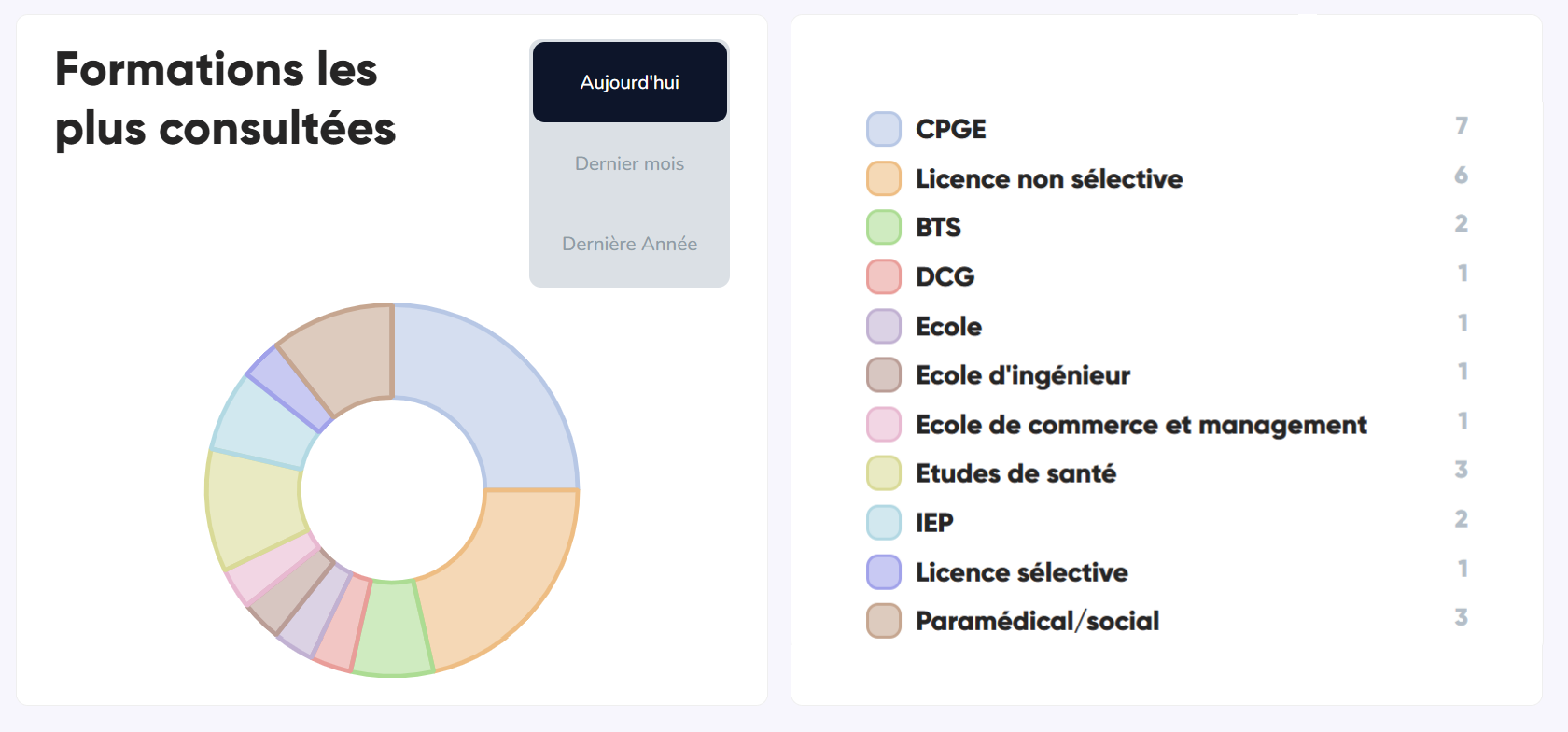Click the Formations les plus consultées heading
Image resolution: width=1568 pixels, height=732 pixels.
click(224, 98)
